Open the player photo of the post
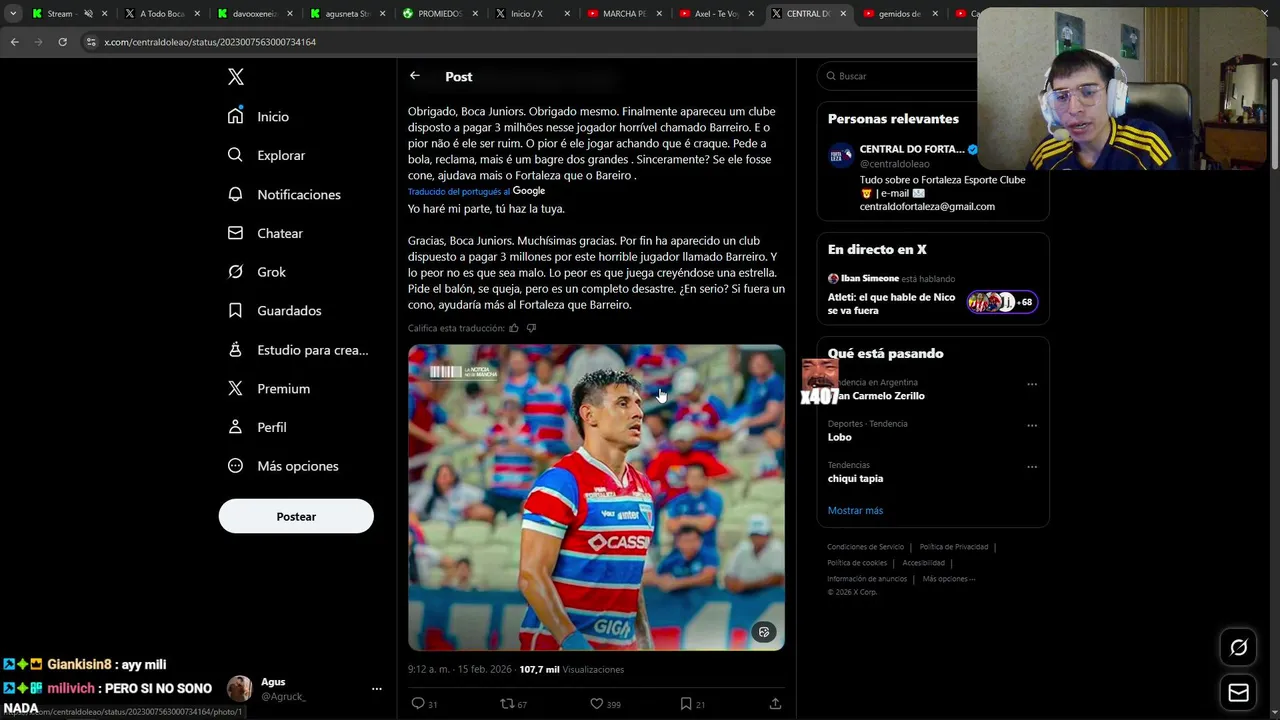This screenshot has width=1280, height=720. (x=596, y=498)
